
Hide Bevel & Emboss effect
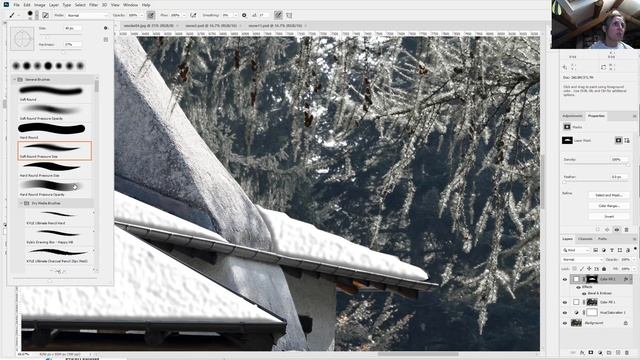584,293
